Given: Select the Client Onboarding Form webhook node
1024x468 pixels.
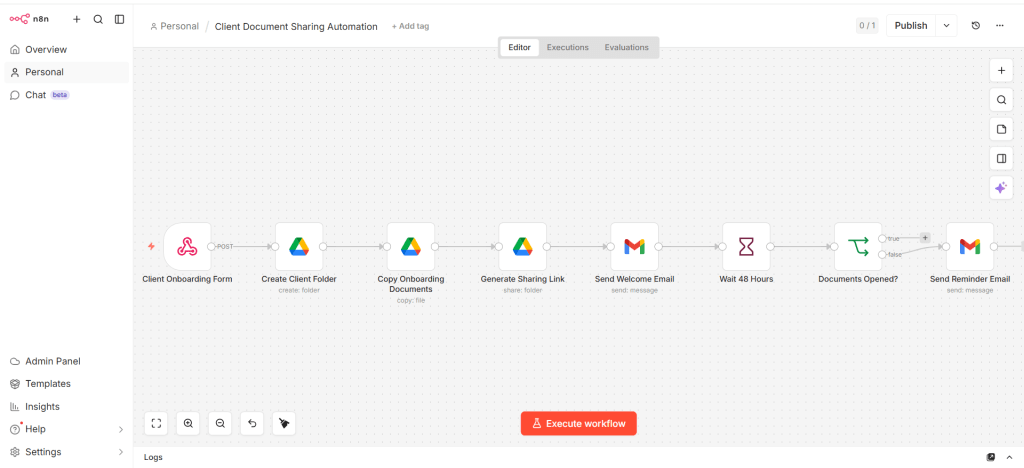Looking at the screenshot, I should 187,247.
